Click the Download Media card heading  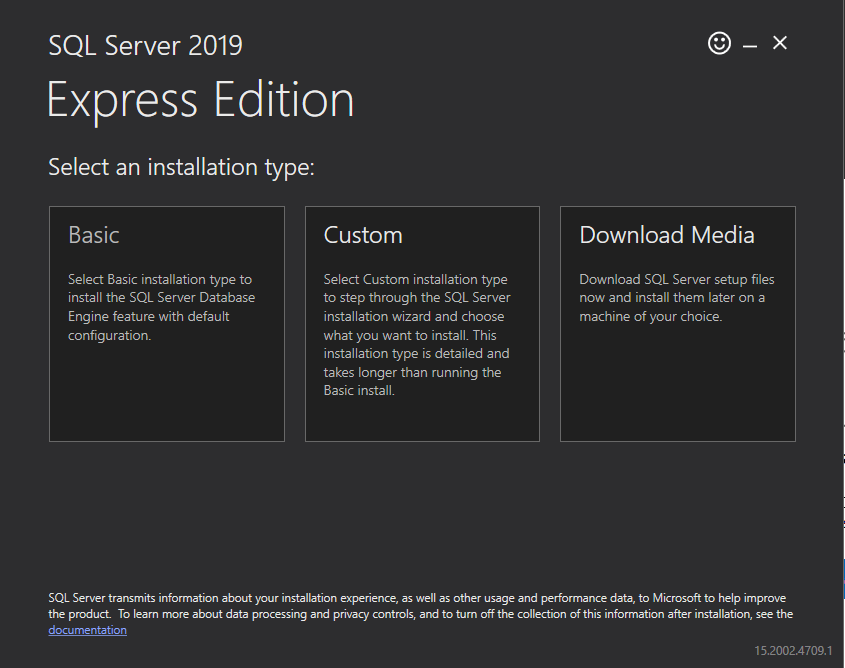666,235
